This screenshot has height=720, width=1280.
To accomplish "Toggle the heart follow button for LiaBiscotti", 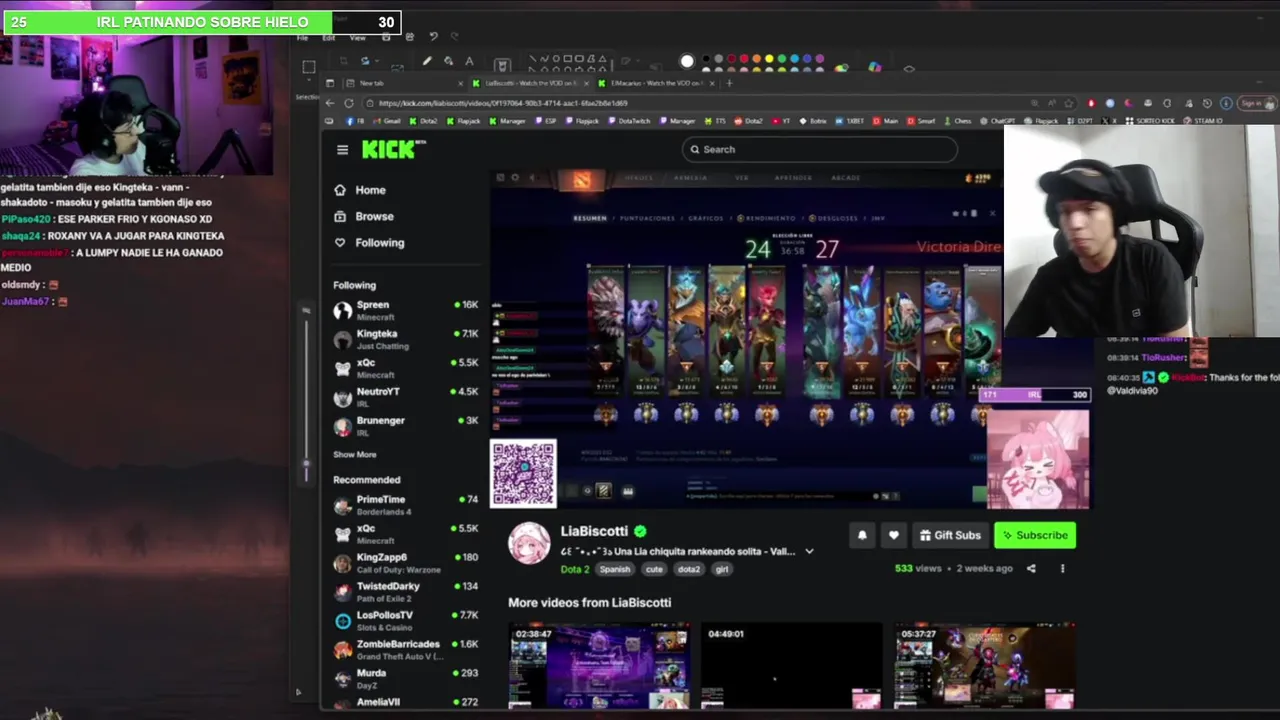I will pos(894,535).
